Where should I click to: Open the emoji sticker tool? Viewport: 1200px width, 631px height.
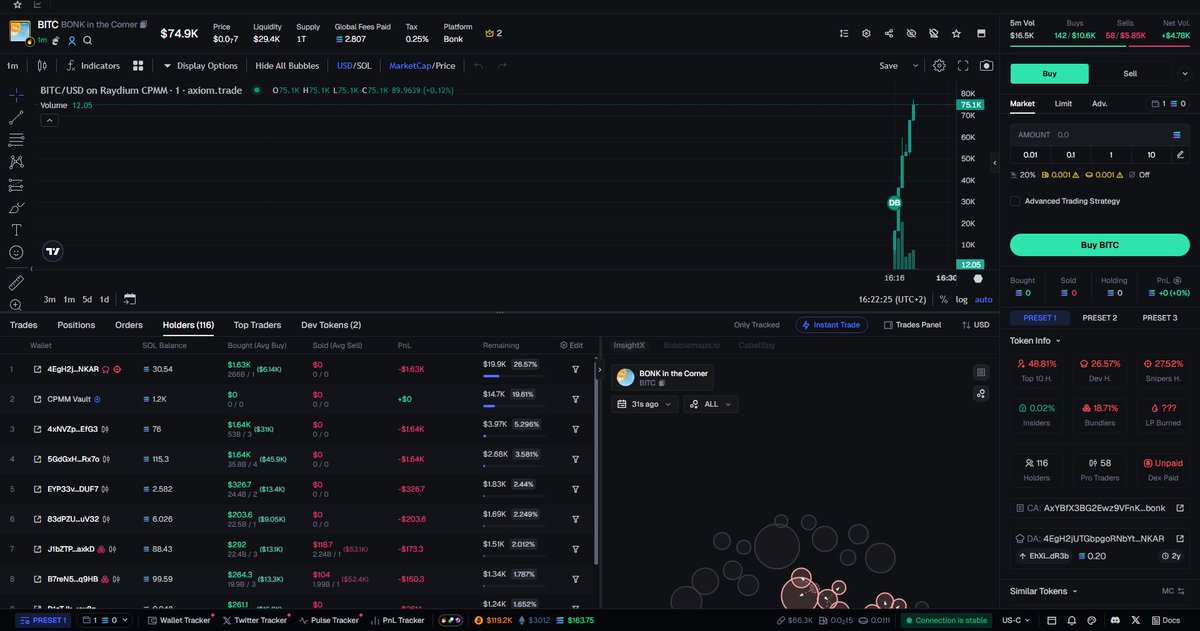[16, 253]
